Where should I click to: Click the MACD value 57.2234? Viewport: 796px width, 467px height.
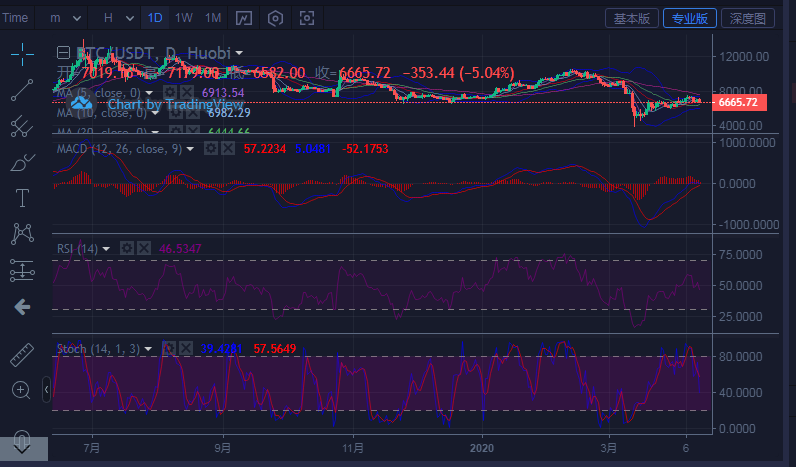click(264, 149)
